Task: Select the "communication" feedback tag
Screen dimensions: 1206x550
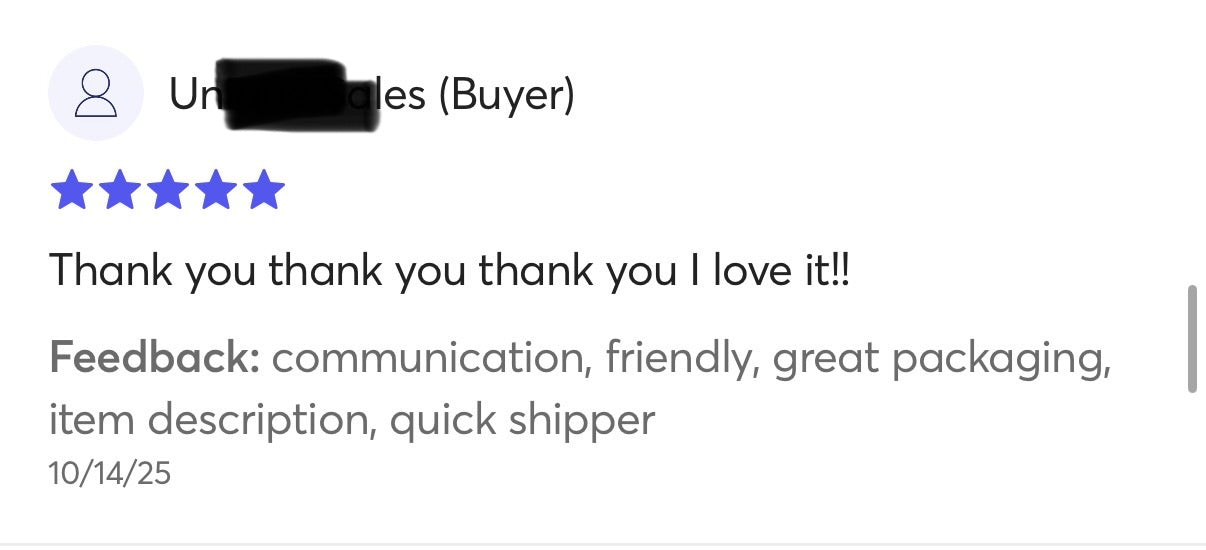Action: click(430, 357)
